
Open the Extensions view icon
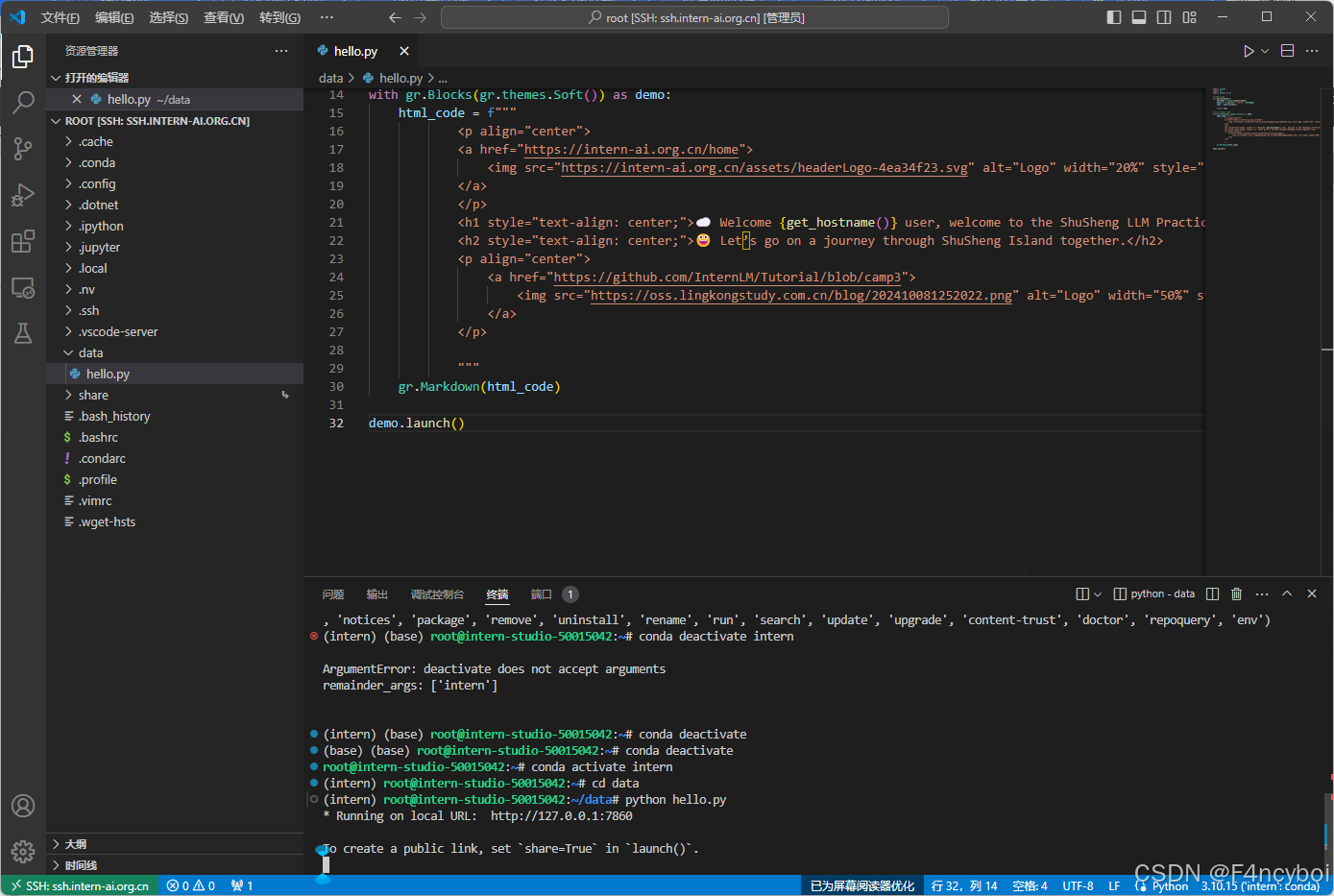tap(23, 241)
